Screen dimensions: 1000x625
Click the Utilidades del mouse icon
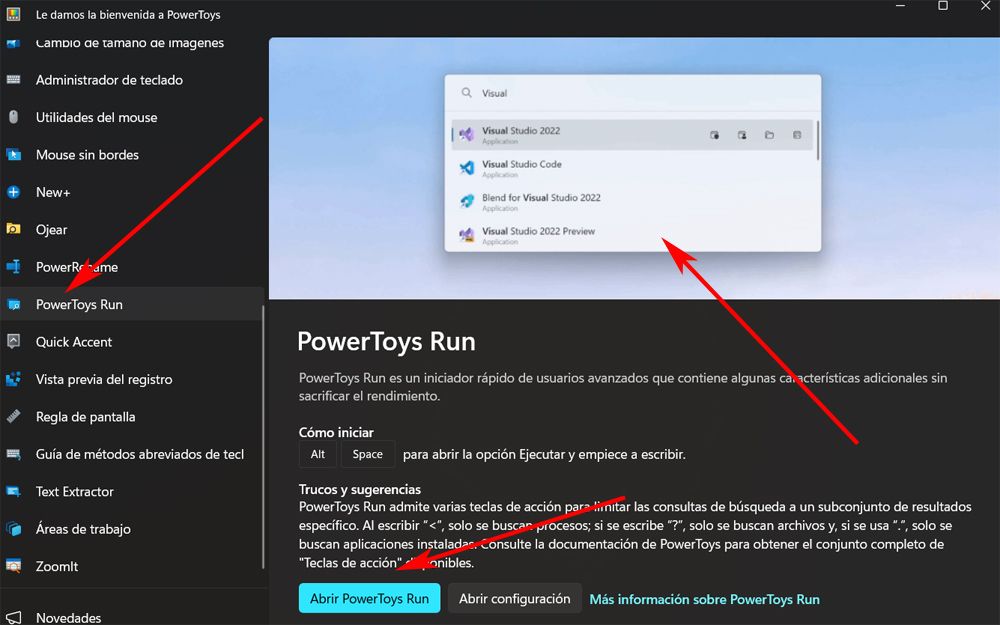(x=14, y=117)
